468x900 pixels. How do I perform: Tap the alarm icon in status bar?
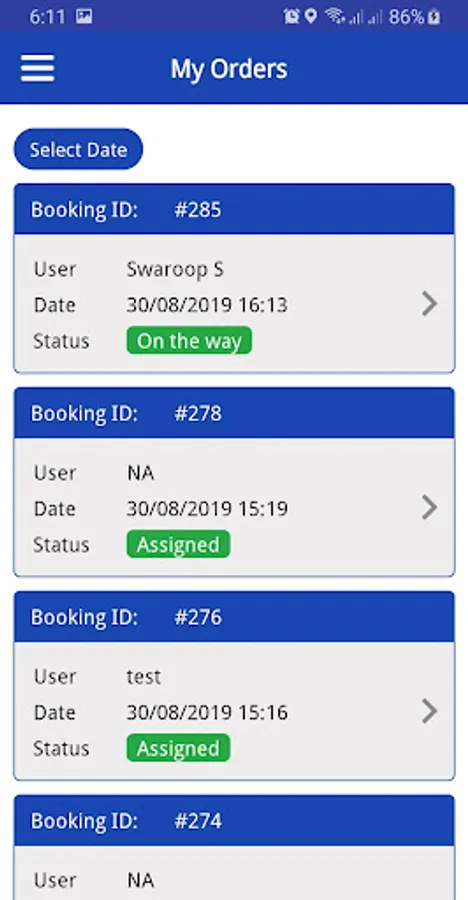[291, 17]
